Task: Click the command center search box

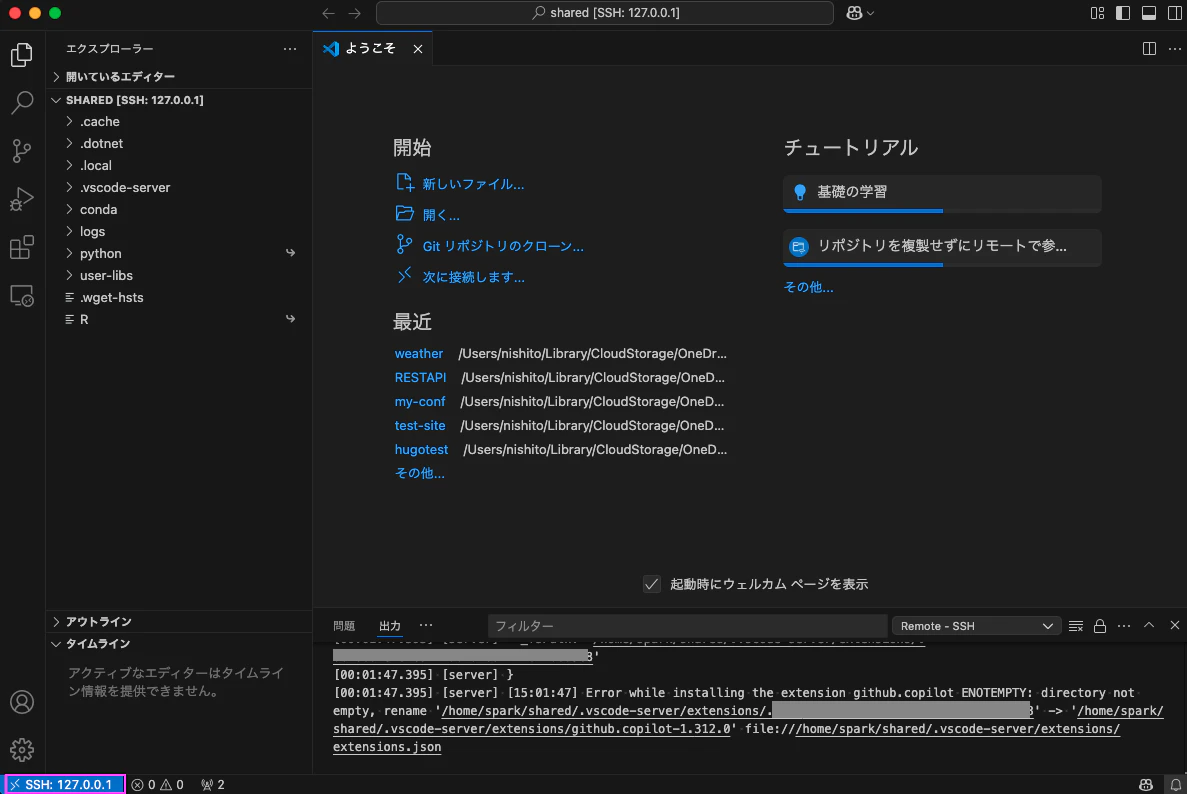Action: pos(605,13)
